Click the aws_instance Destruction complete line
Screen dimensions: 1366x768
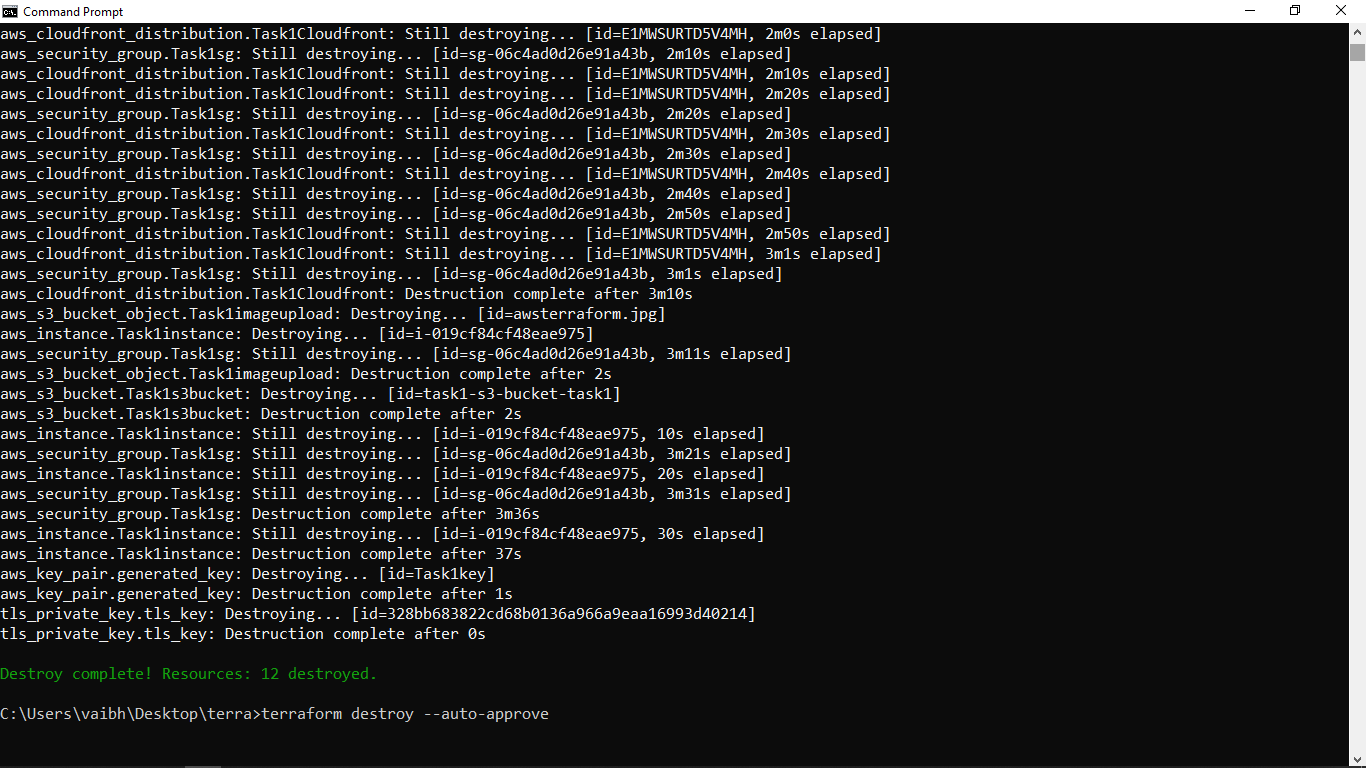click(260, 553)
